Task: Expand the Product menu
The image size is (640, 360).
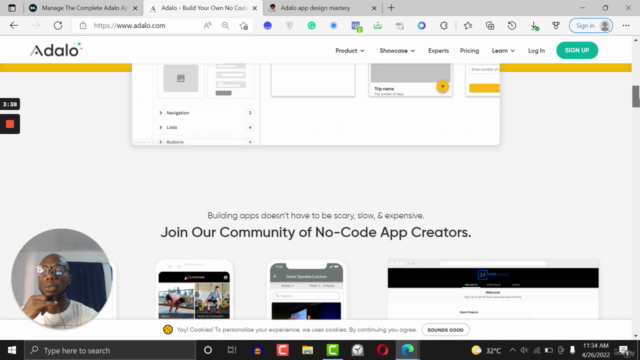Action: point(350,51)
